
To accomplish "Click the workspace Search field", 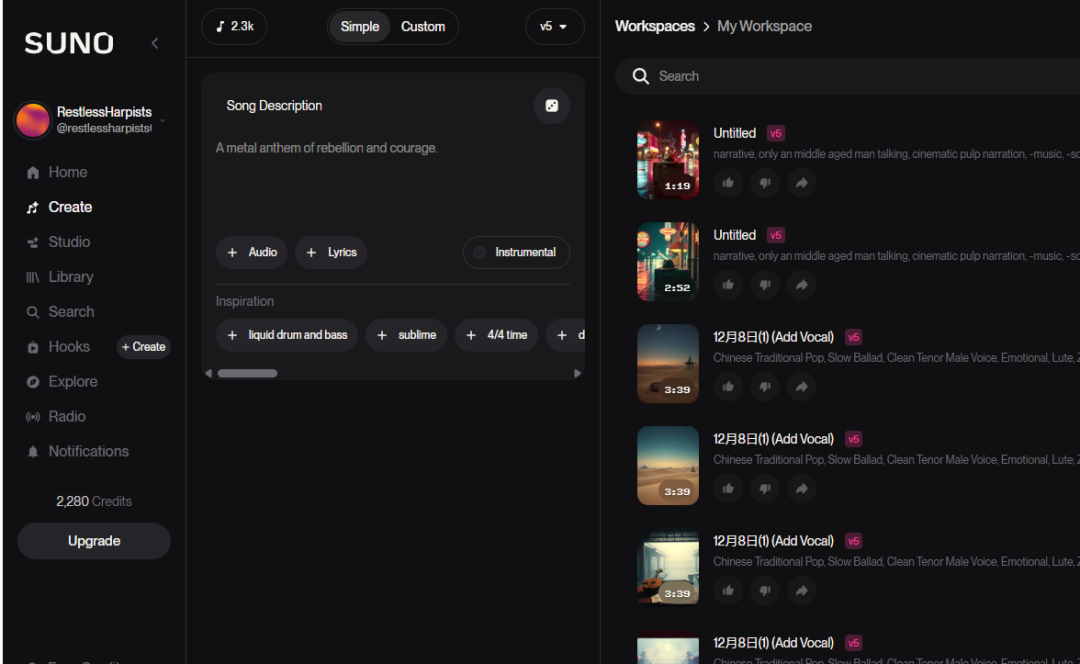I will 847,76.
